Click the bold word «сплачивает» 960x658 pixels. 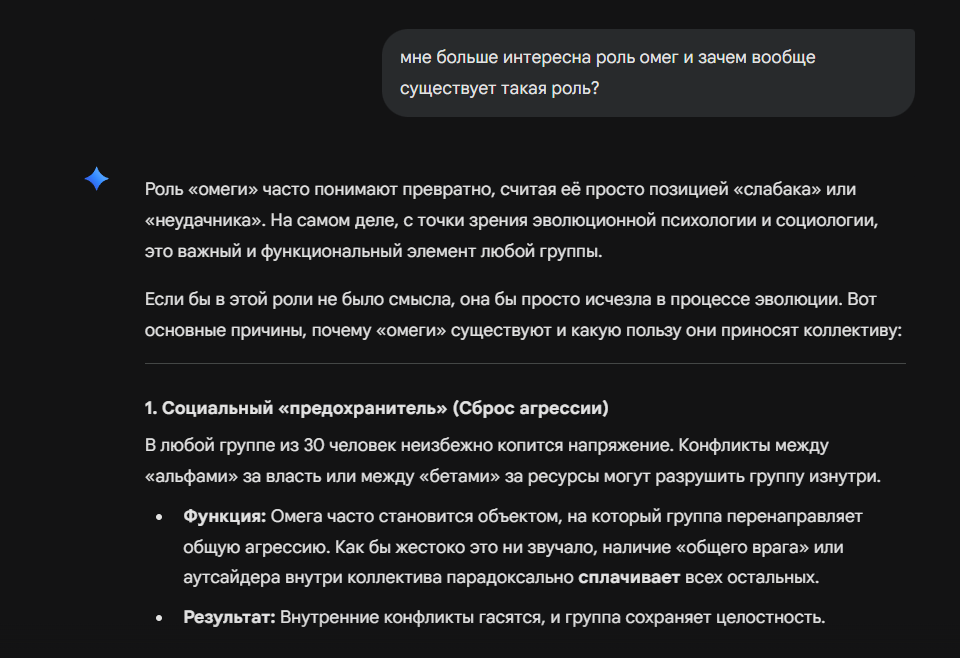click(x=628, y=577)
